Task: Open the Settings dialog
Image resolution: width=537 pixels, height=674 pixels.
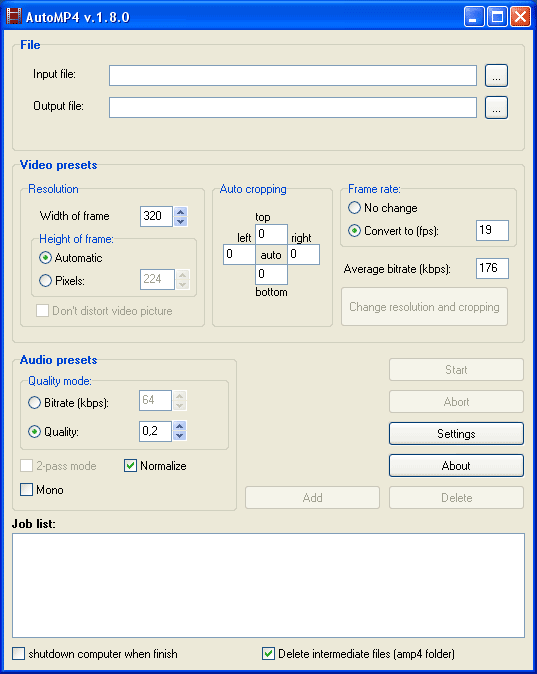Action: coord(456,433)
